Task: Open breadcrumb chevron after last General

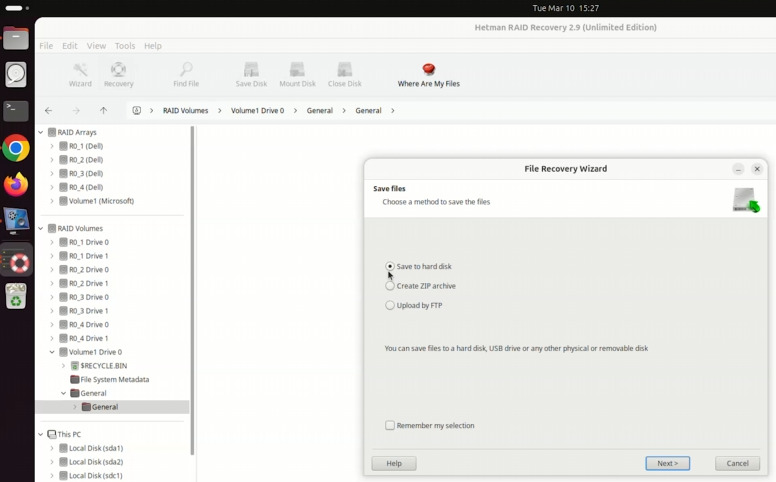Action: pyautogui.click(x=392, y=110)
